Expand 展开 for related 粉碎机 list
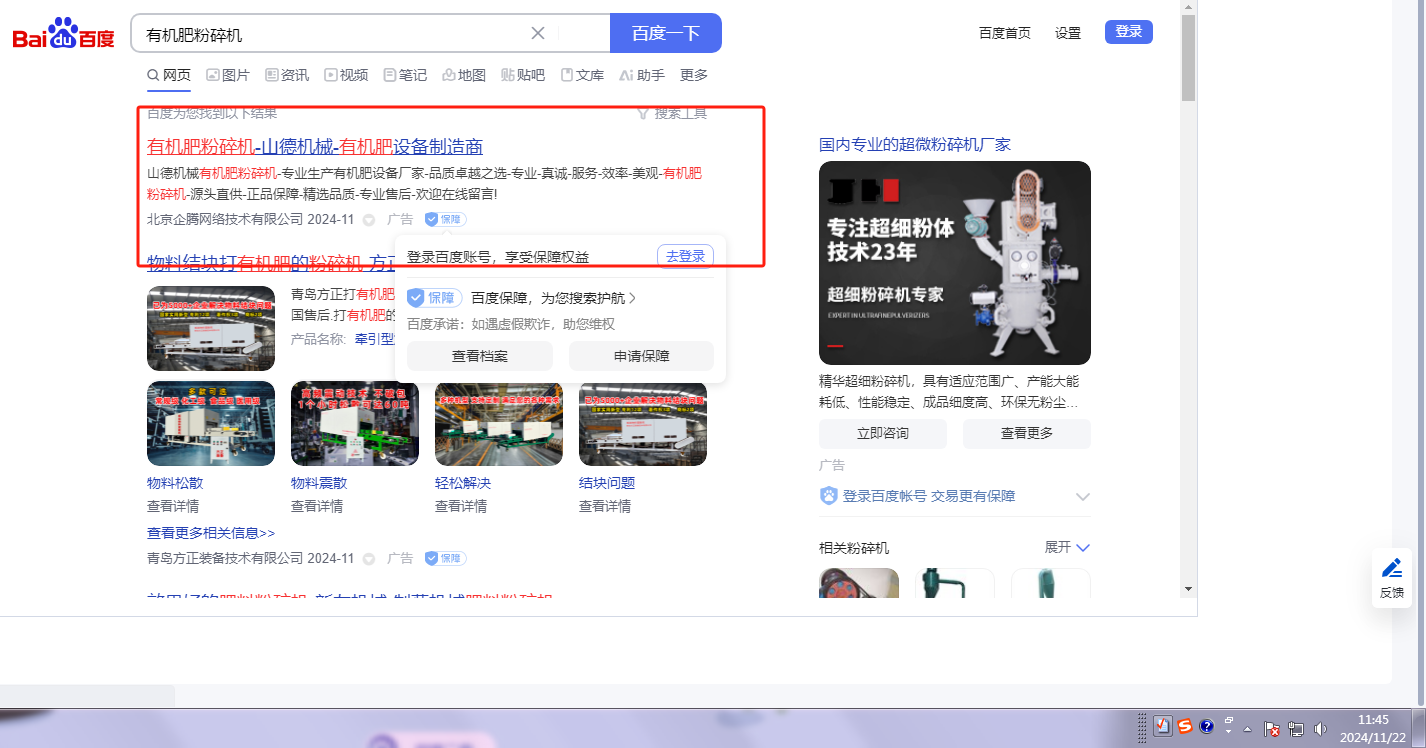Image resolution: width=1426 pixels, height=748 pixels. 1067,547
